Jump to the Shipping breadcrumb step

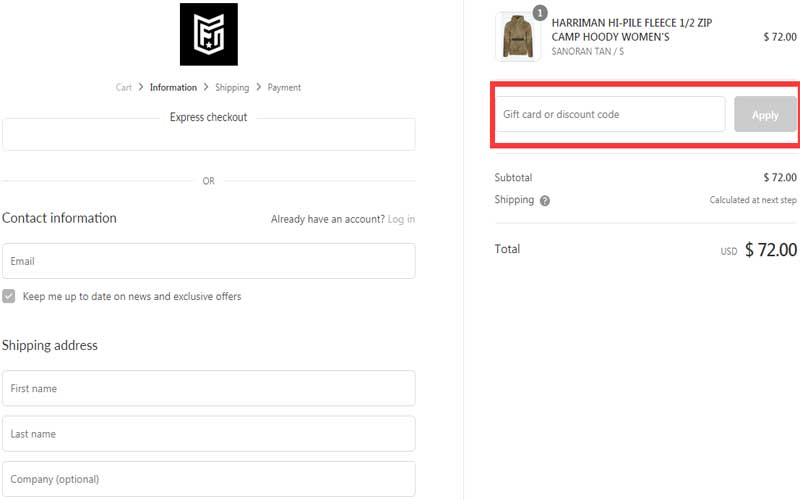click(x=232, y=88)
